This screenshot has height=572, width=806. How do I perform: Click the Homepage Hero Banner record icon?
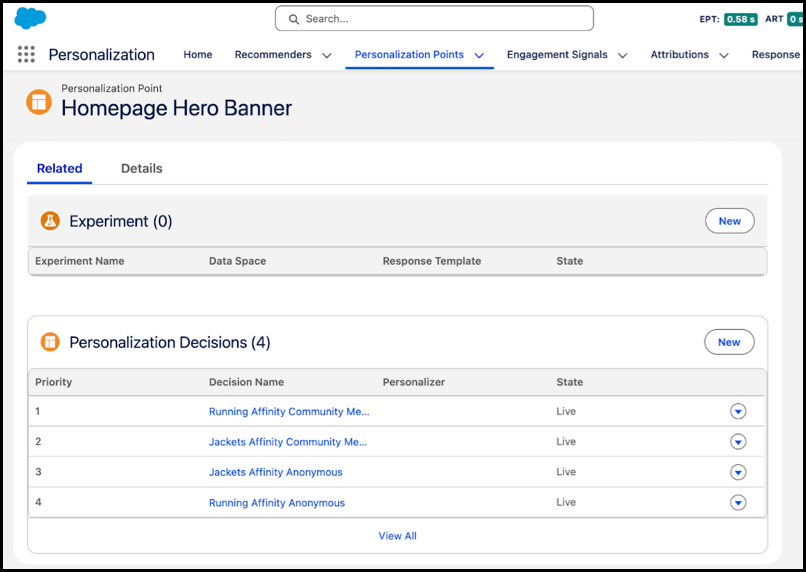point(39,102)
